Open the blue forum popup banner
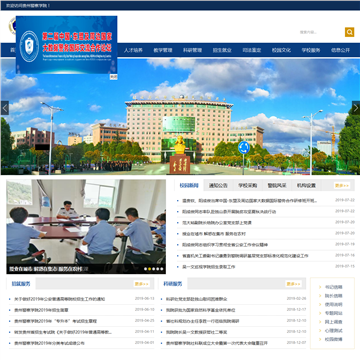The height and width of the screenshot is (360, 360). [x=67, y=45]
